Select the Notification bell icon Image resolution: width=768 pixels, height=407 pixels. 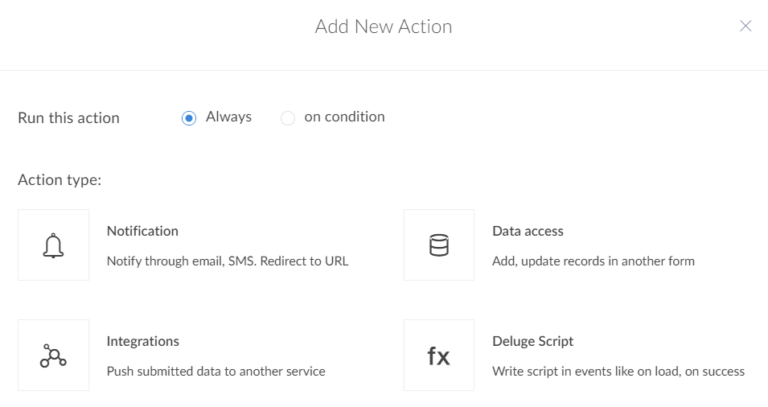(53, 245)
